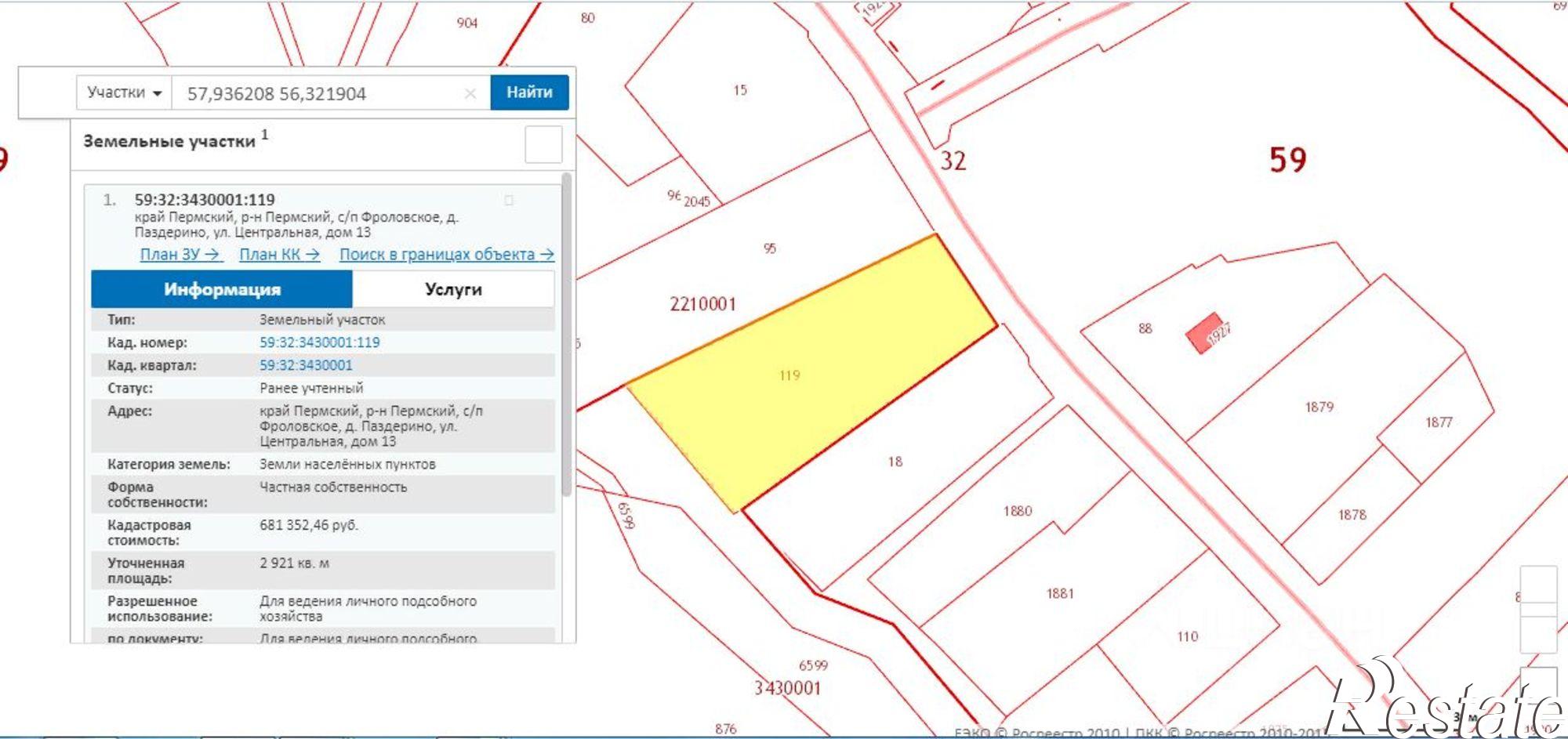Click the lower map zoom control button
Image resolution: width=1568 pixels, height=739 pixels.
(1538, 634)
